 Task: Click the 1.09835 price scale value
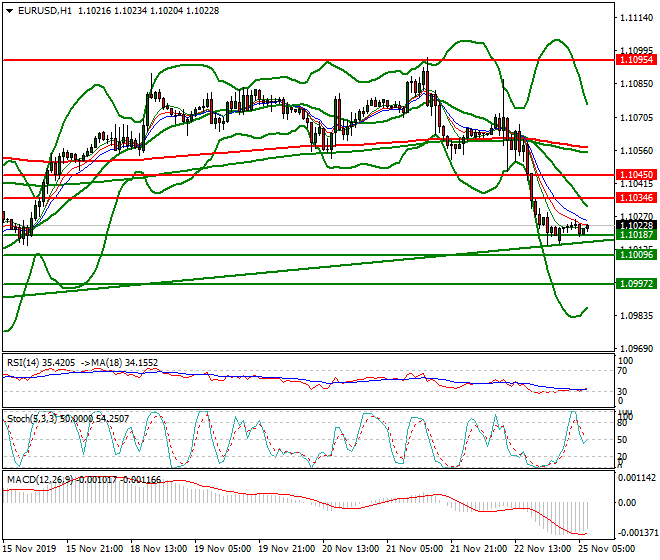click(x=637, y=316)
